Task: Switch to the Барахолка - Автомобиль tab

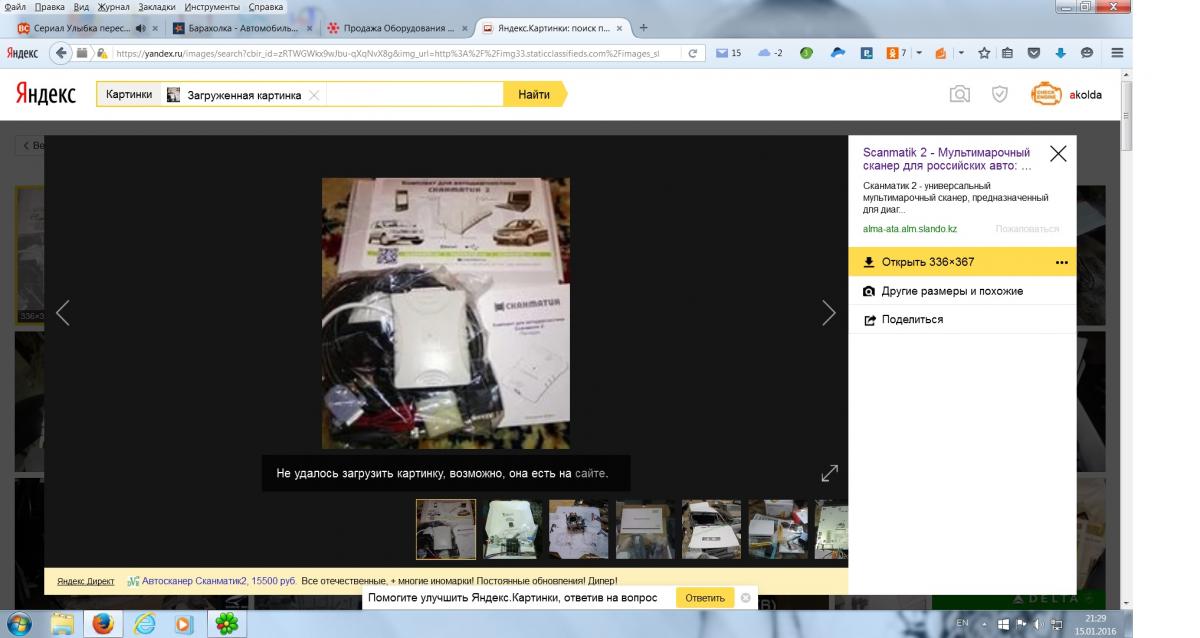Action: click(242, 28)
